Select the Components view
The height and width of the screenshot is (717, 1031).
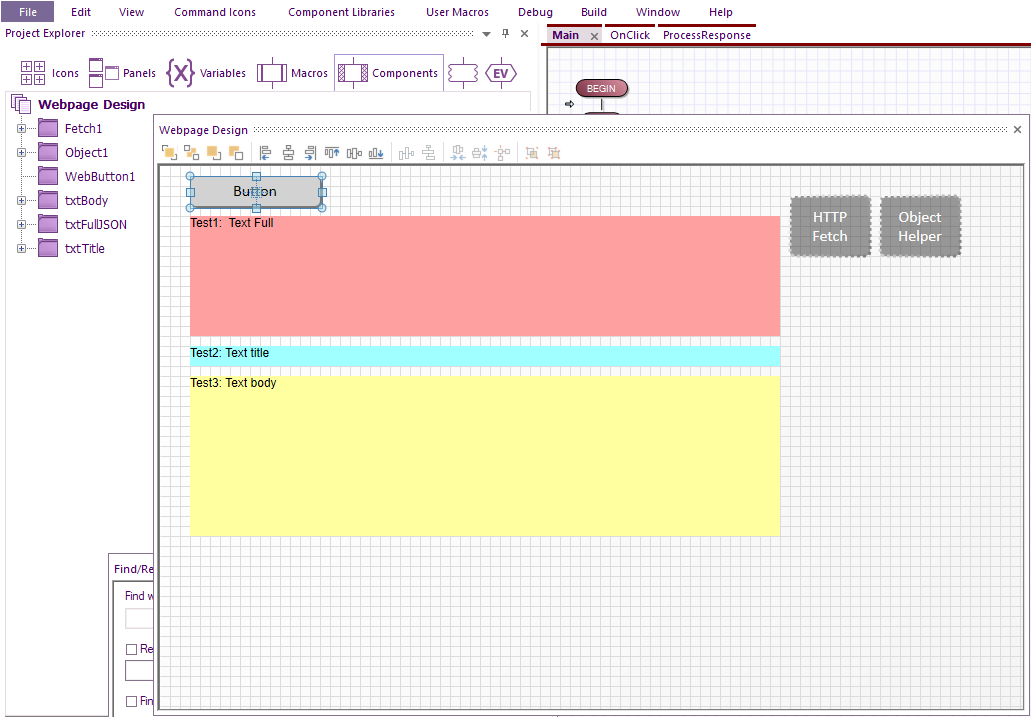pyautogui.click(x=389, y=73)
